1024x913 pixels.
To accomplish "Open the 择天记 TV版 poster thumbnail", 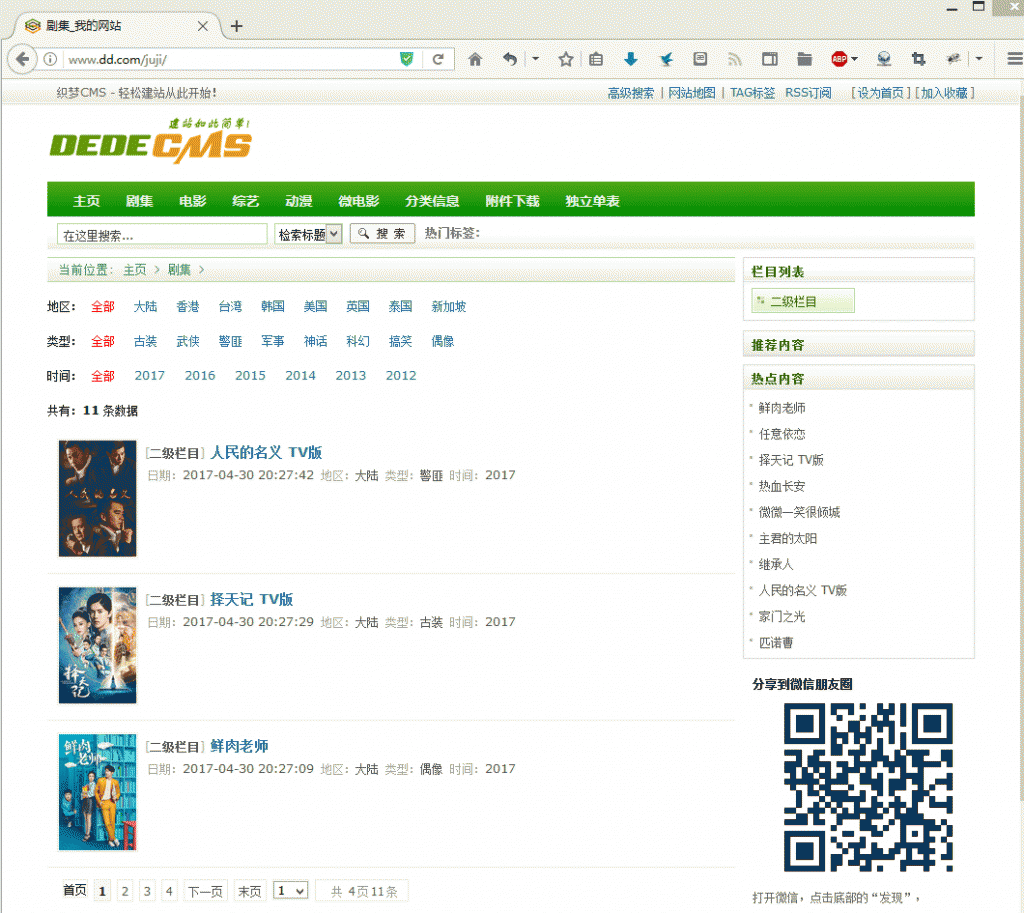I will 98,645.
